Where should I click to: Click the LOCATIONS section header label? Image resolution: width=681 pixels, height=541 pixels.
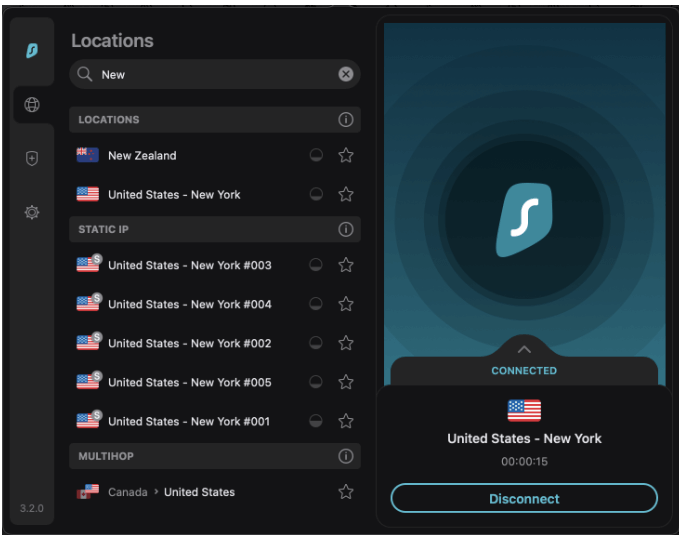click(x=109, y=119)
